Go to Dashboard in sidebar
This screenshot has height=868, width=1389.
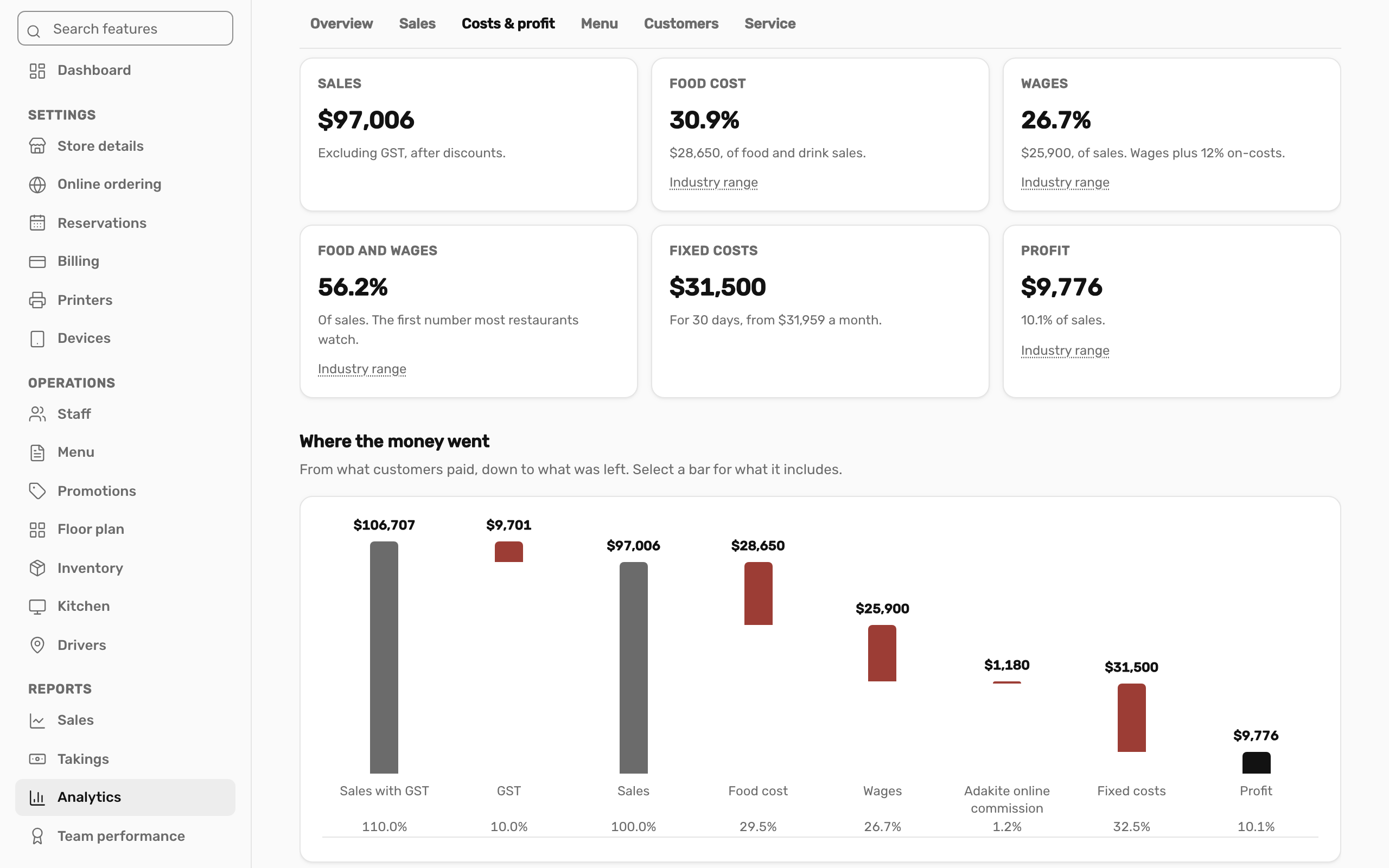tap(125, 71)
